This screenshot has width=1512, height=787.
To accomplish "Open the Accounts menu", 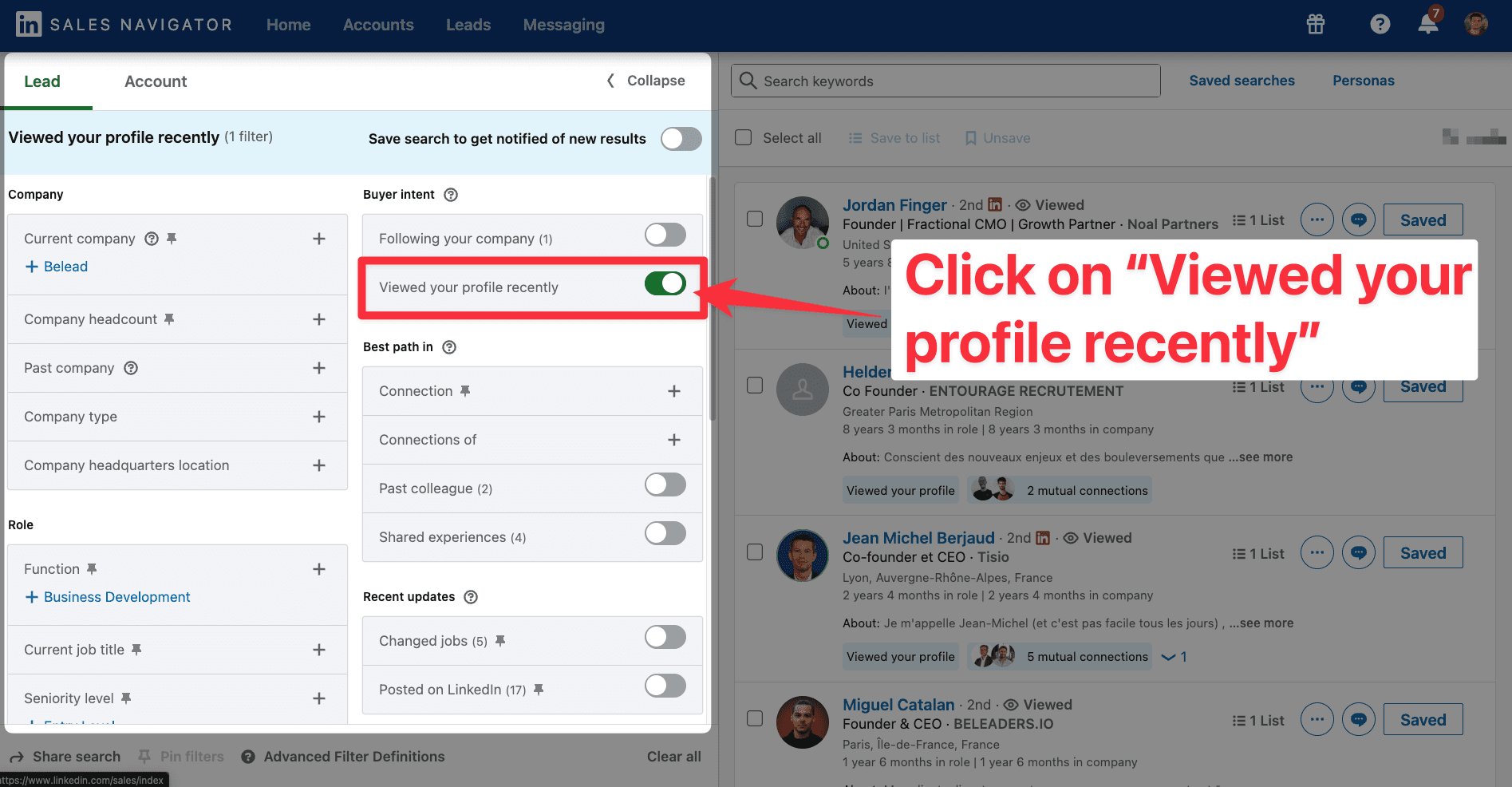I will pos(378,25).
